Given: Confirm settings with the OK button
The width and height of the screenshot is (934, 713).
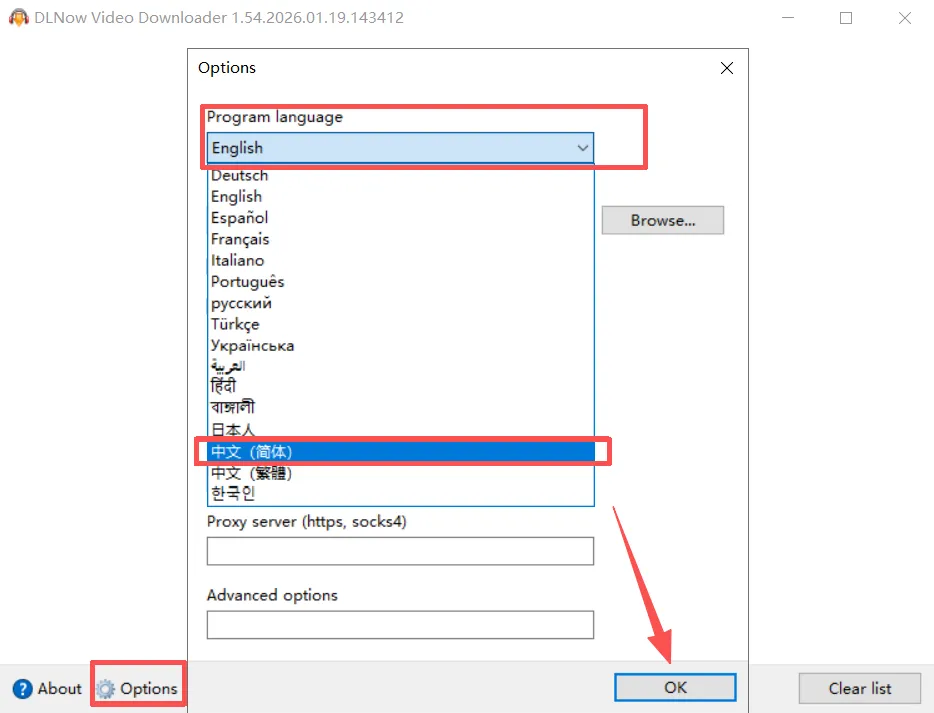Looking at the screenshot, I should (675, 687).
